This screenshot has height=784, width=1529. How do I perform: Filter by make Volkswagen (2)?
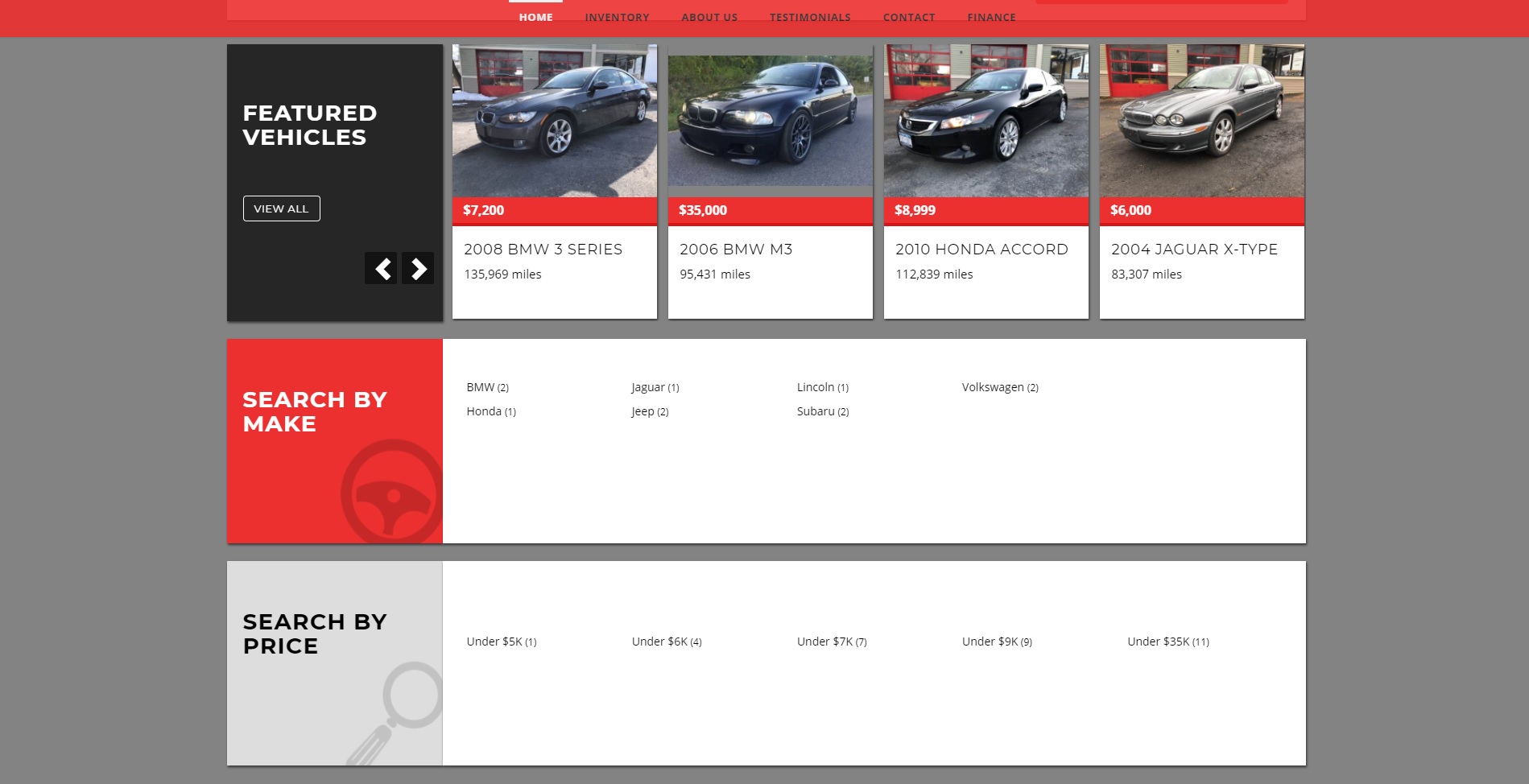pos(1000,387)
